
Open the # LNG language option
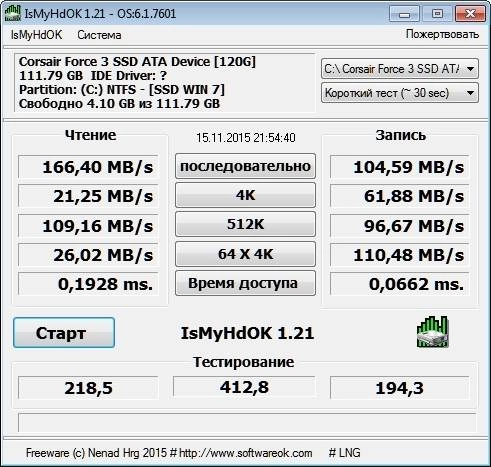point(344,453)
